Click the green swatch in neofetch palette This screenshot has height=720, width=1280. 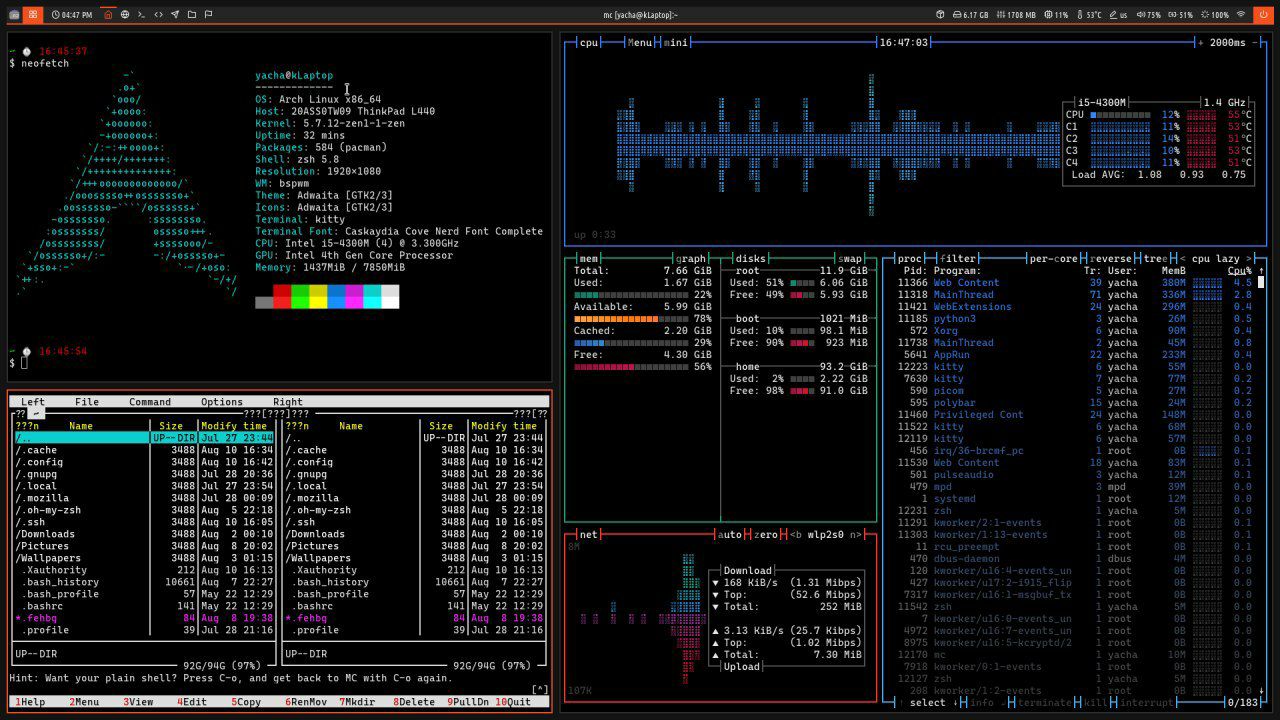point(300,296)
